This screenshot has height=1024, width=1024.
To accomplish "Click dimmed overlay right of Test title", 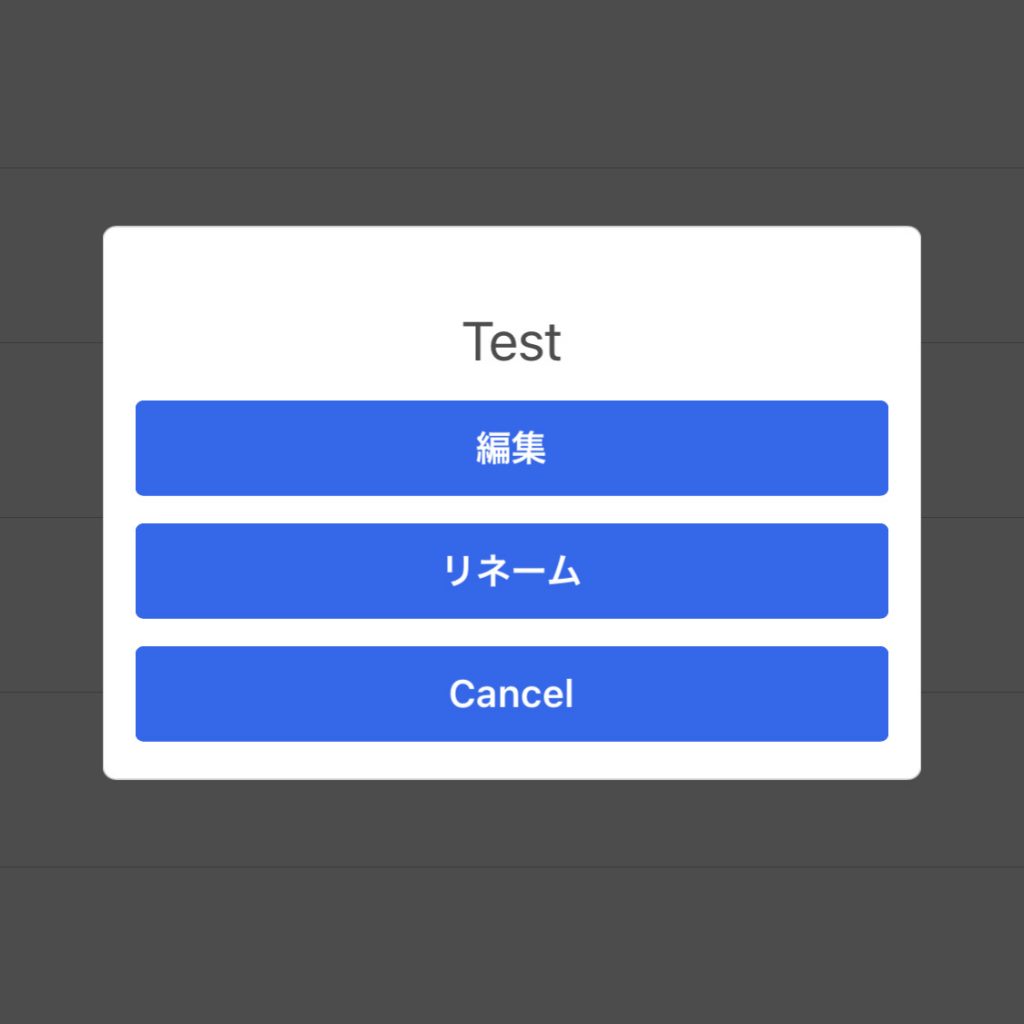I will point(972,342).
